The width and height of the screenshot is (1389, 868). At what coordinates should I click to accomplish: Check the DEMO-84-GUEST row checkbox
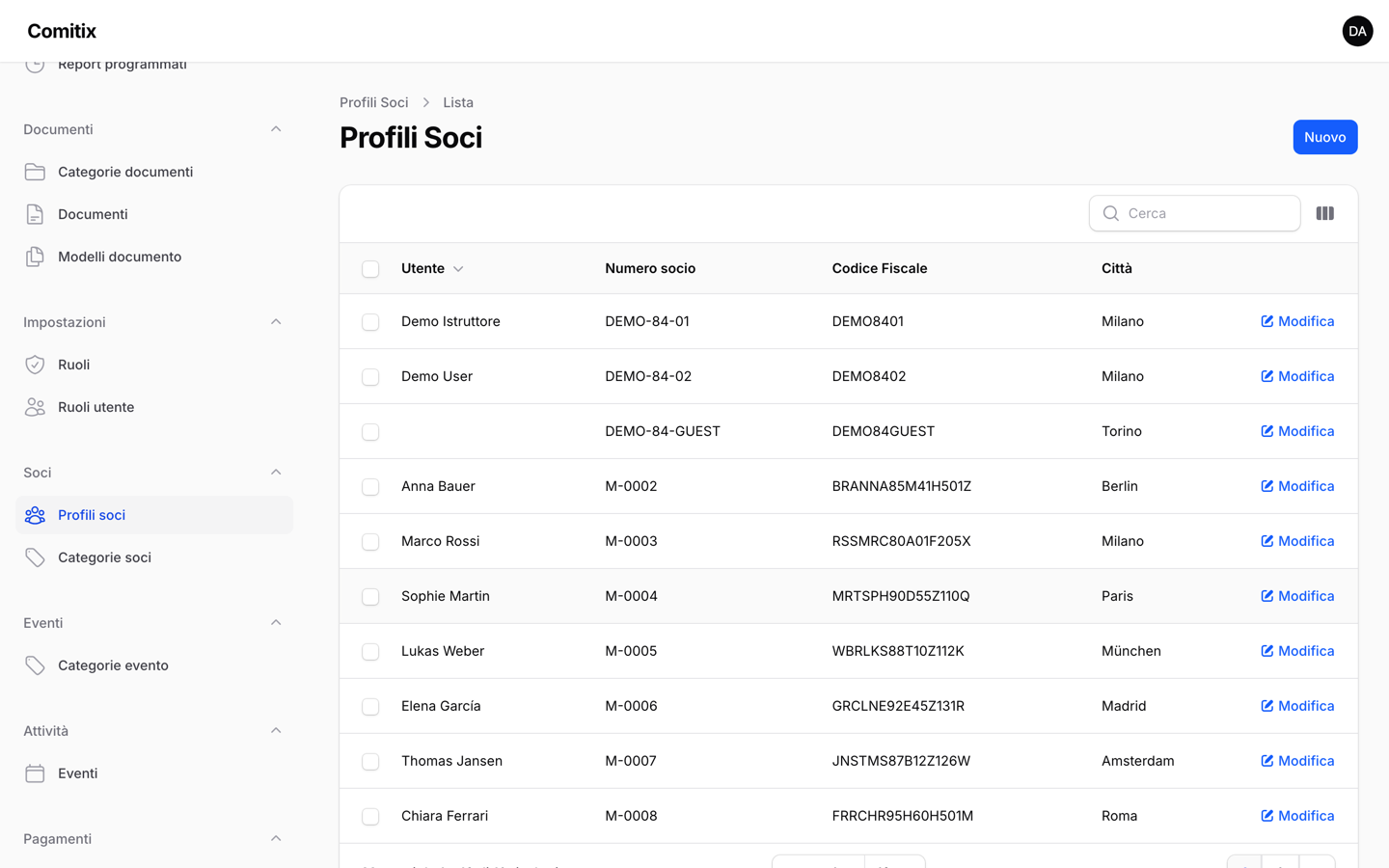pyautogui.click(x=370, y=432)
